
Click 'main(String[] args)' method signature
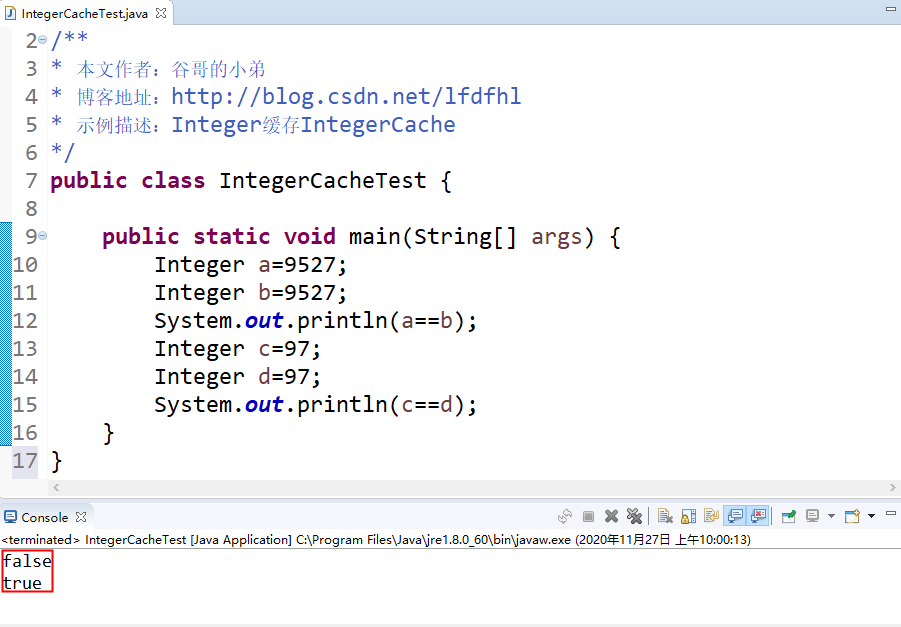[472, 237]
